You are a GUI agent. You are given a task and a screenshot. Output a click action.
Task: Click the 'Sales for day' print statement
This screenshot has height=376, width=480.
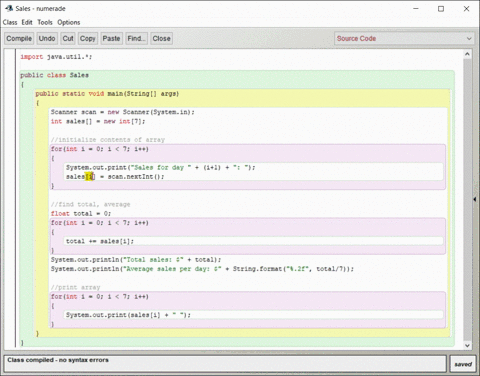pos(160,167)
